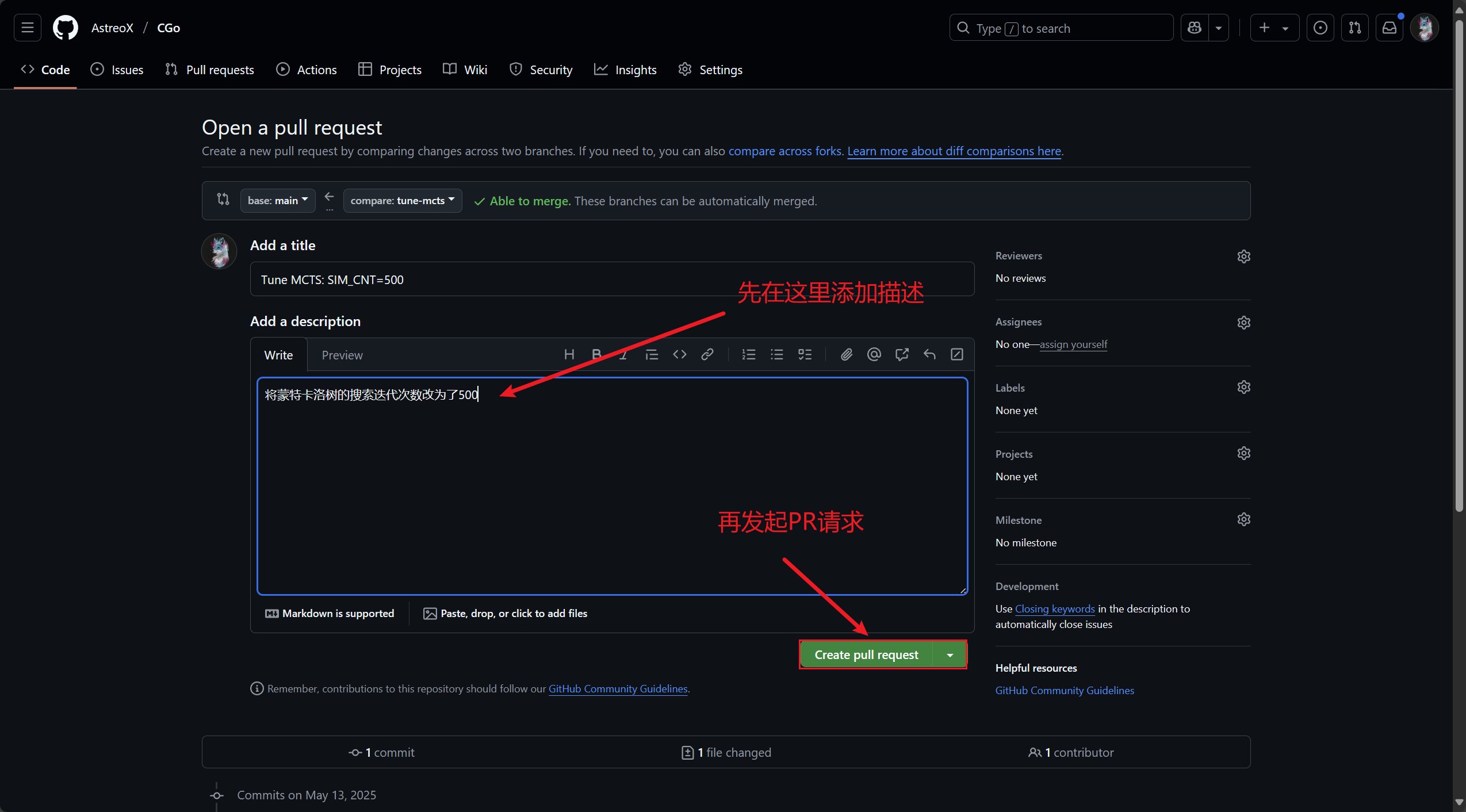1466x812 pixels.
Task: Open Copilot chat icon in header
Action: (1195, 28)
